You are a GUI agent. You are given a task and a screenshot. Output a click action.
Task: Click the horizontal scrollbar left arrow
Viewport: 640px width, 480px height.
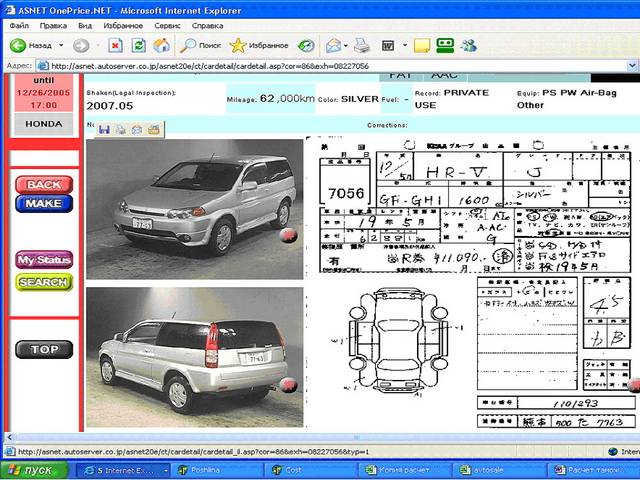point(9,437)
